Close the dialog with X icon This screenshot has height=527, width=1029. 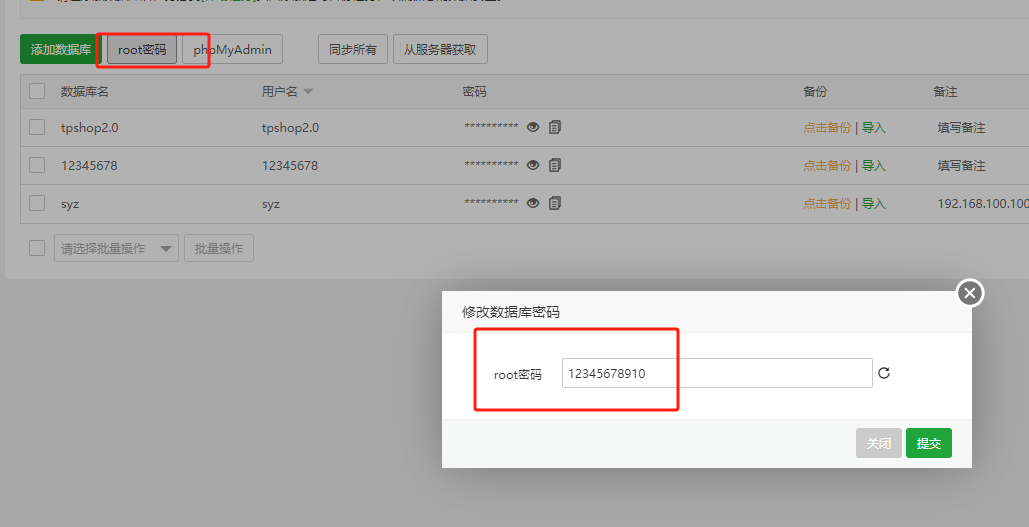tap(969, 293)
